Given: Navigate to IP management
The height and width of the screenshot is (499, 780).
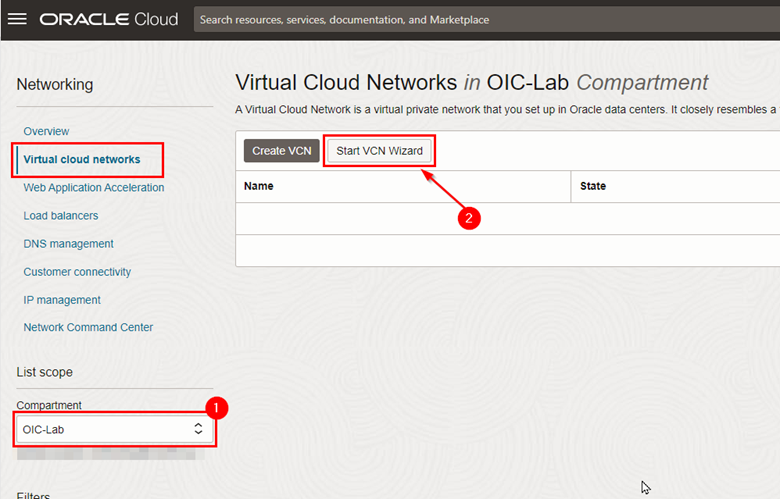Looking at the screenshot, I should click(62, 300).
